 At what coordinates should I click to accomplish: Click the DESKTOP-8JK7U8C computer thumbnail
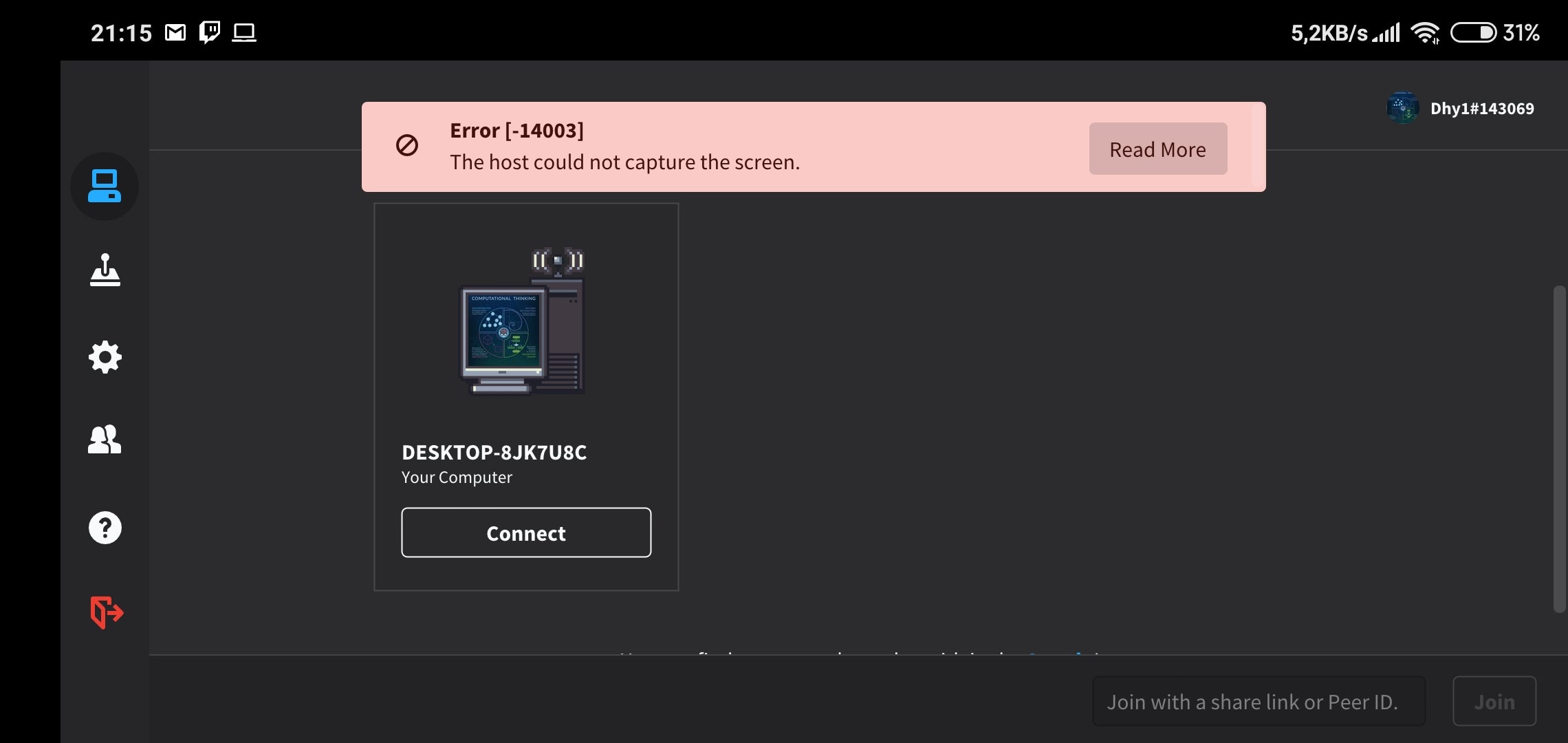click(523, 321)
